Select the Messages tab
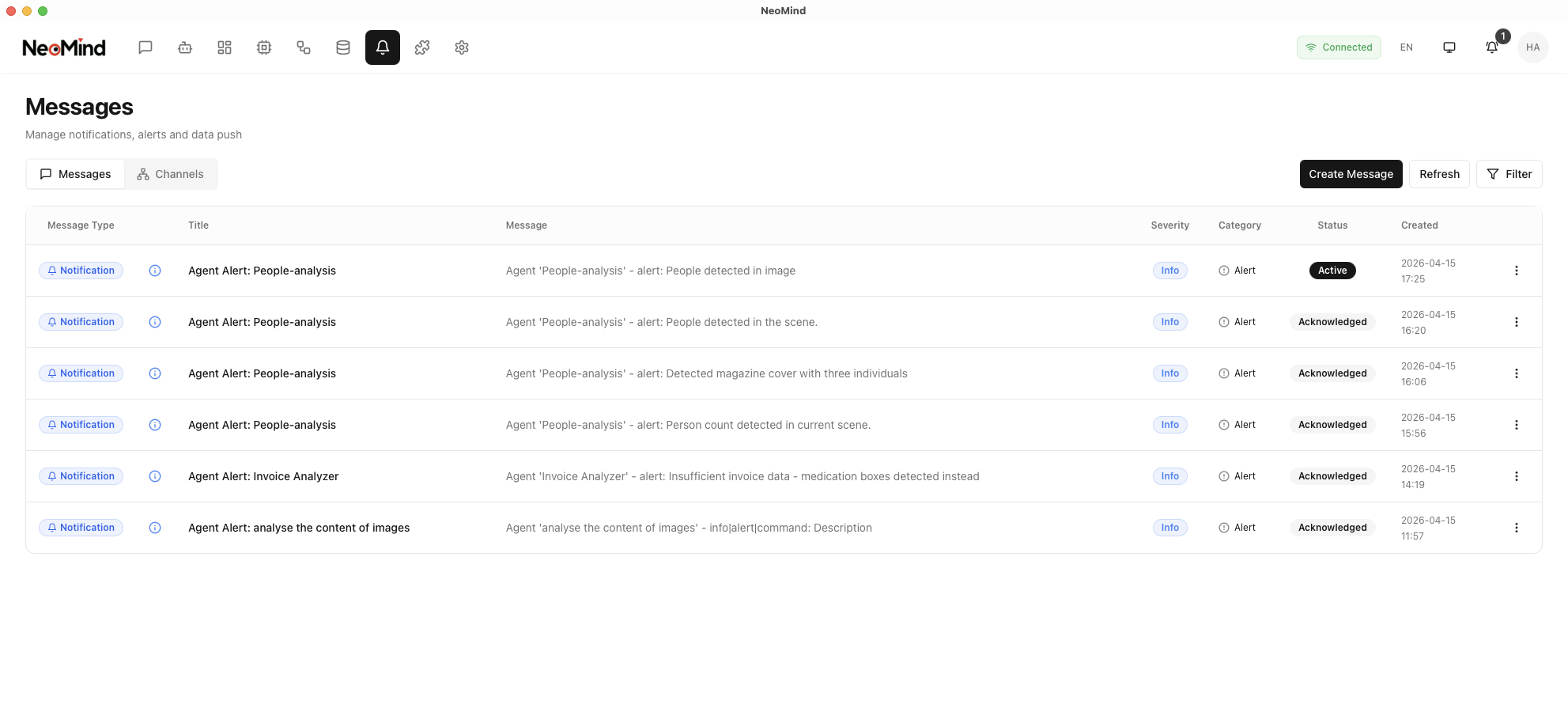 76,174
